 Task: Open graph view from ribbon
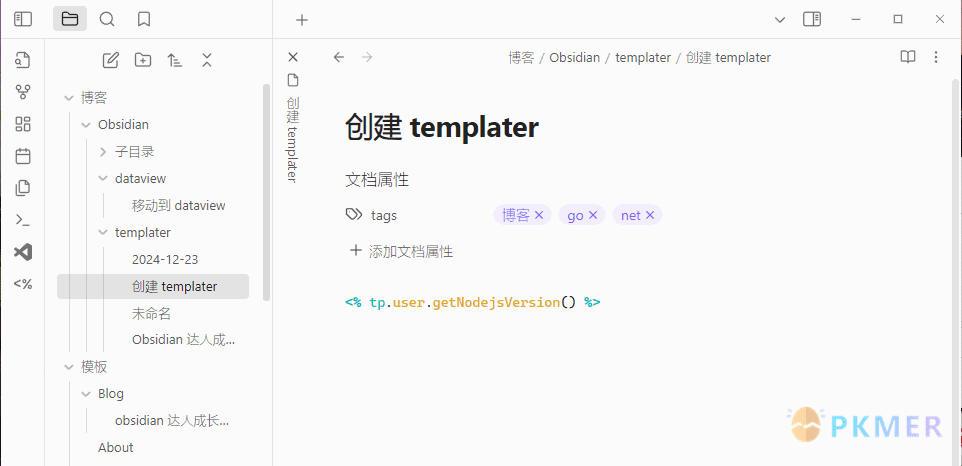pyautogui.click(x=23, y=93)
